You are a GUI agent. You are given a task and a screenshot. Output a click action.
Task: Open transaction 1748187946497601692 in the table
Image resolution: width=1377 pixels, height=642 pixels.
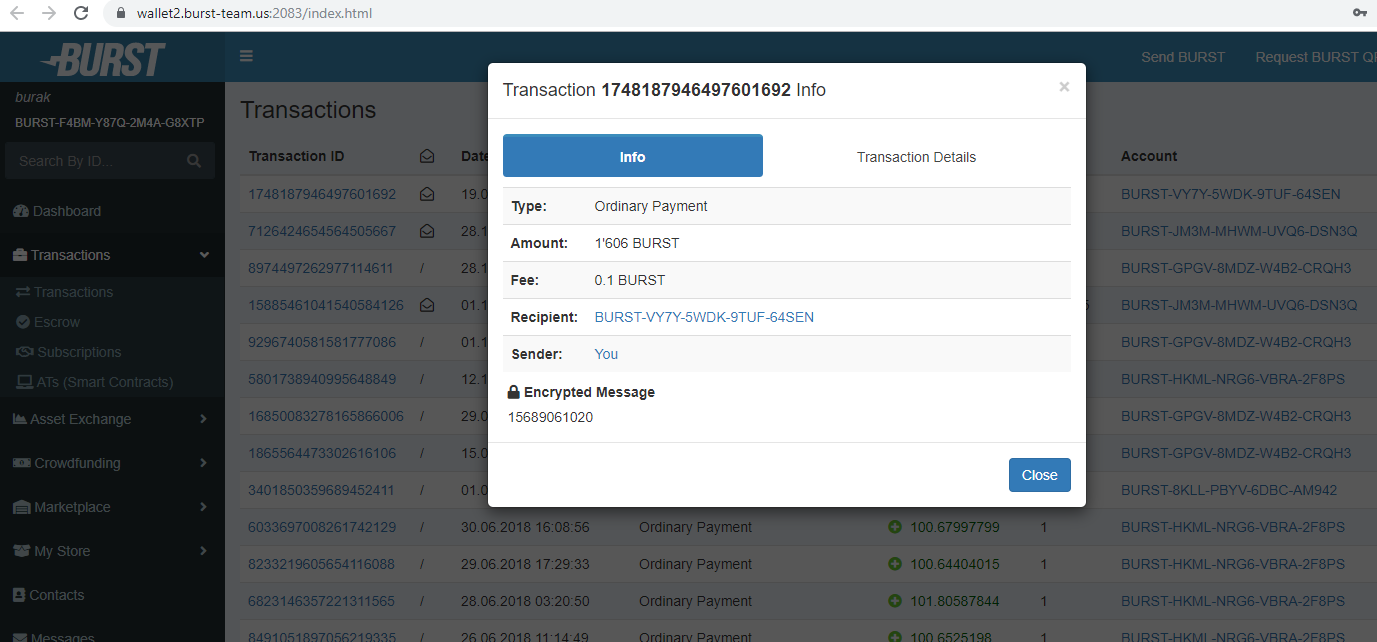tap(322, 194)
